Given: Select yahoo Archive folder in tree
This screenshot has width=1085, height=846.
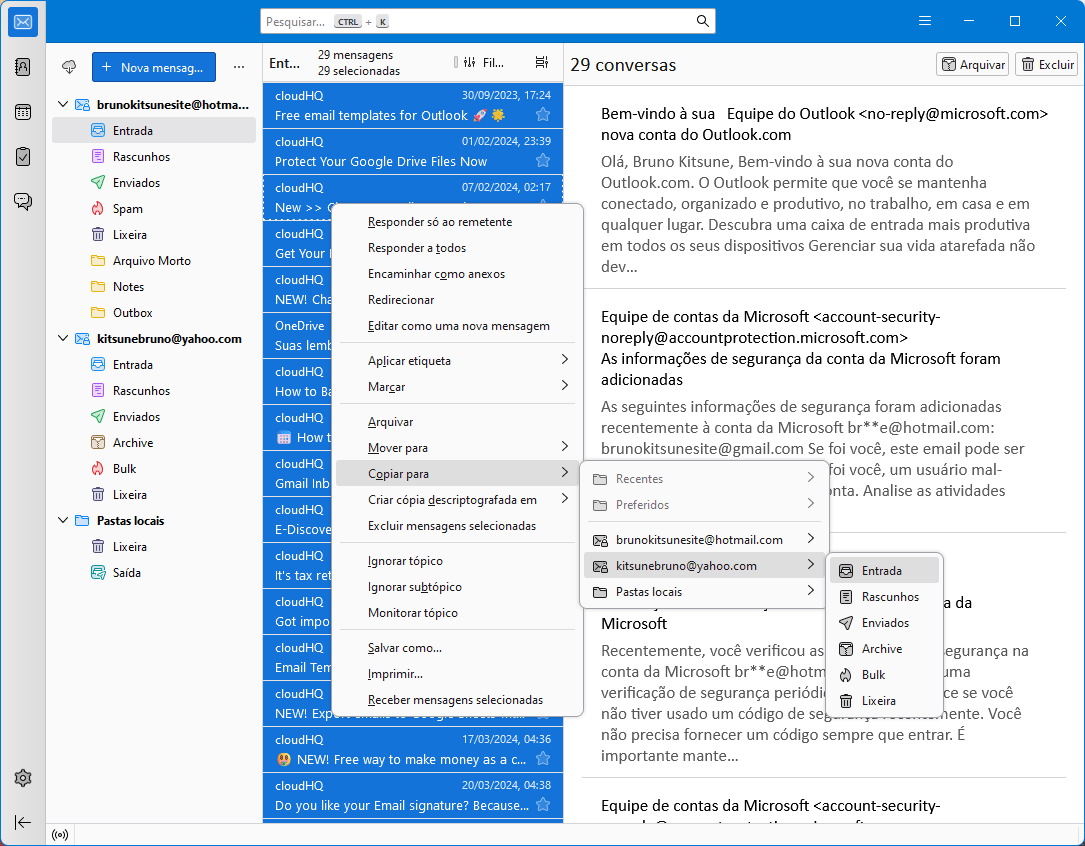Looking at the screenshot, I should pos(154,443).
